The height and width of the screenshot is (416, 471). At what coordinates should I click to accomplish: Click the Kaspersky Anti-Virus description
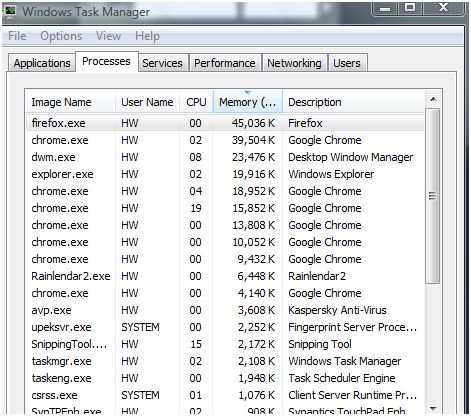tap(337, 310)
